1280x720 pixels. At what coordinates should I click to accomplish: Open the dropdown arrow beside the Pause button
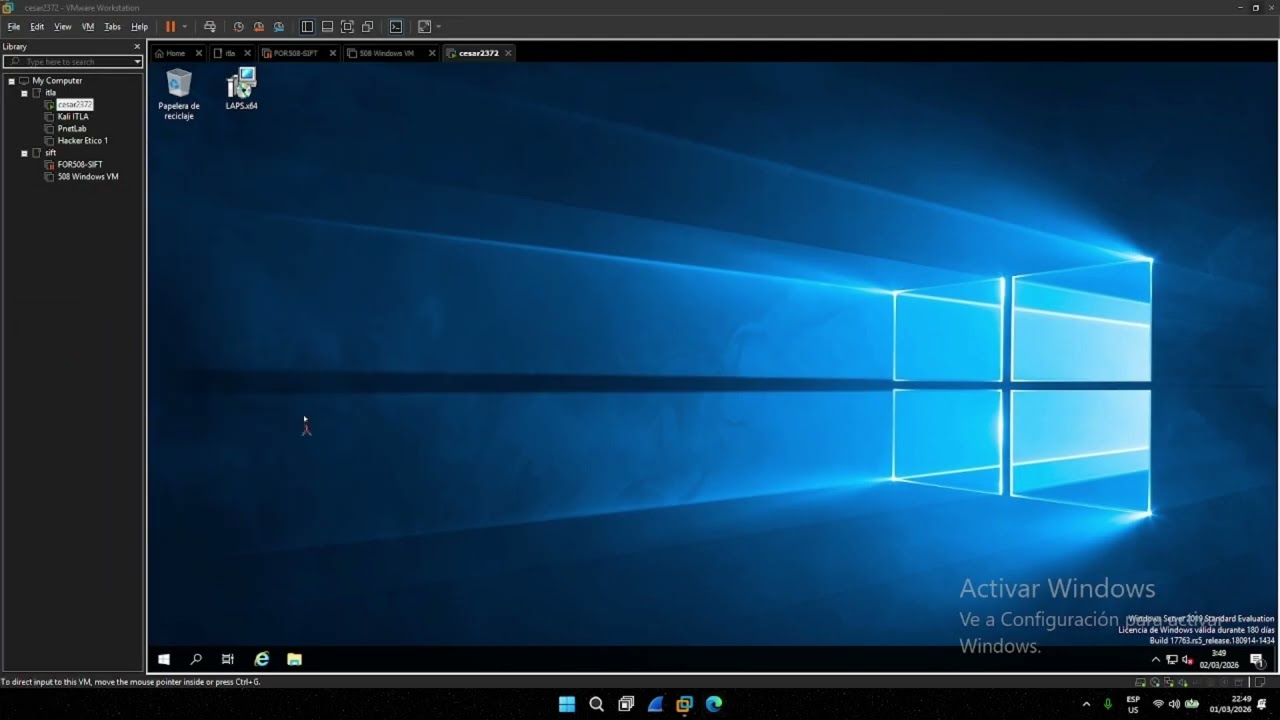coord(185,27)
